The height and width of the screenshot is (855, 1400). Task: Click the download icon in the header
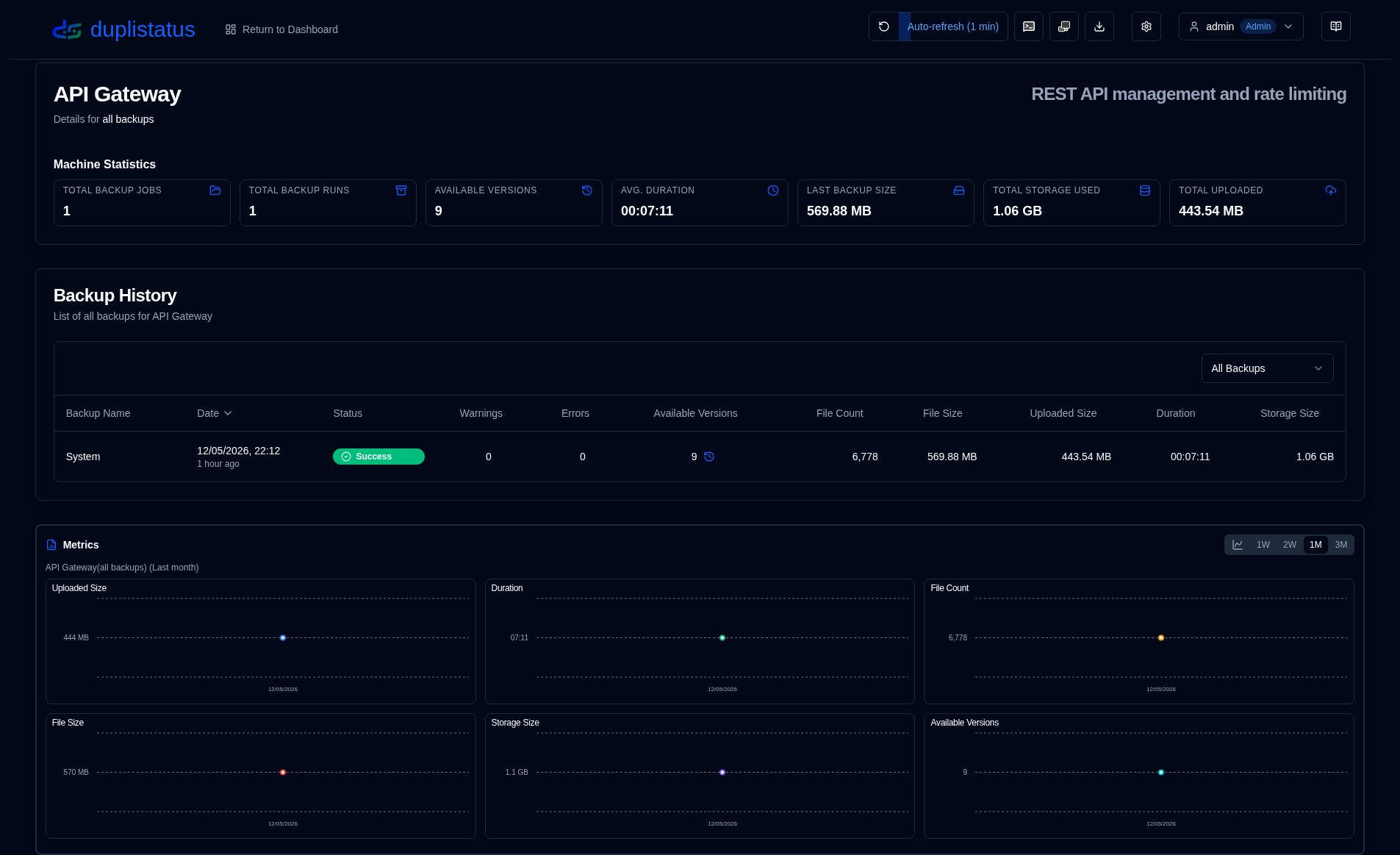[1099, 26]
